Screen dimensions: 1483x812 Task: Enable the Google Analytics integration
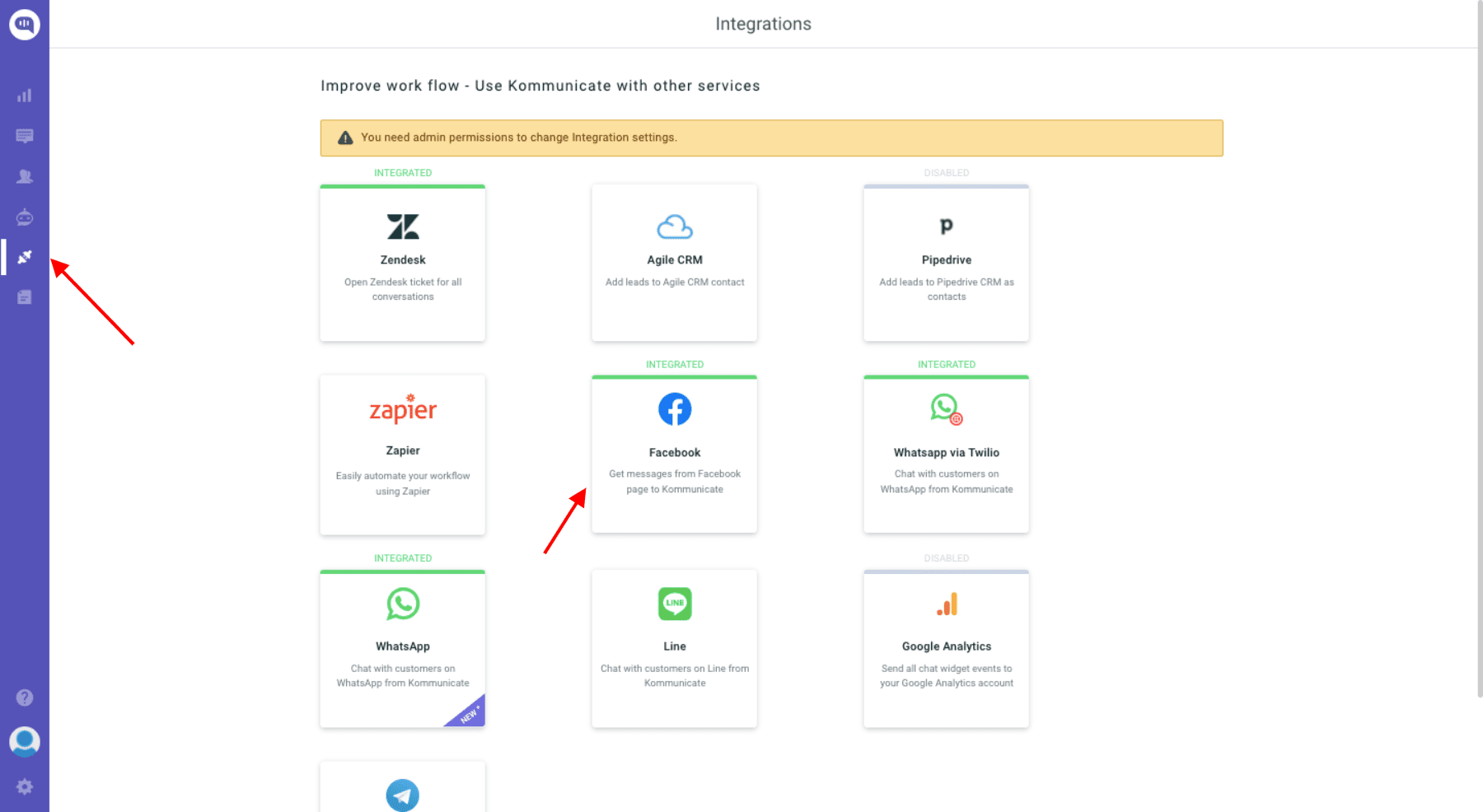[946, 648]
